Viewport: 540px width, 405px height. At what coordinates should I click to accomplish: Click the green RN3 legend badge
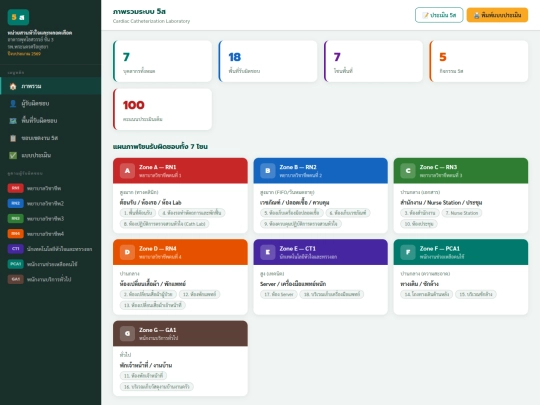15,218
